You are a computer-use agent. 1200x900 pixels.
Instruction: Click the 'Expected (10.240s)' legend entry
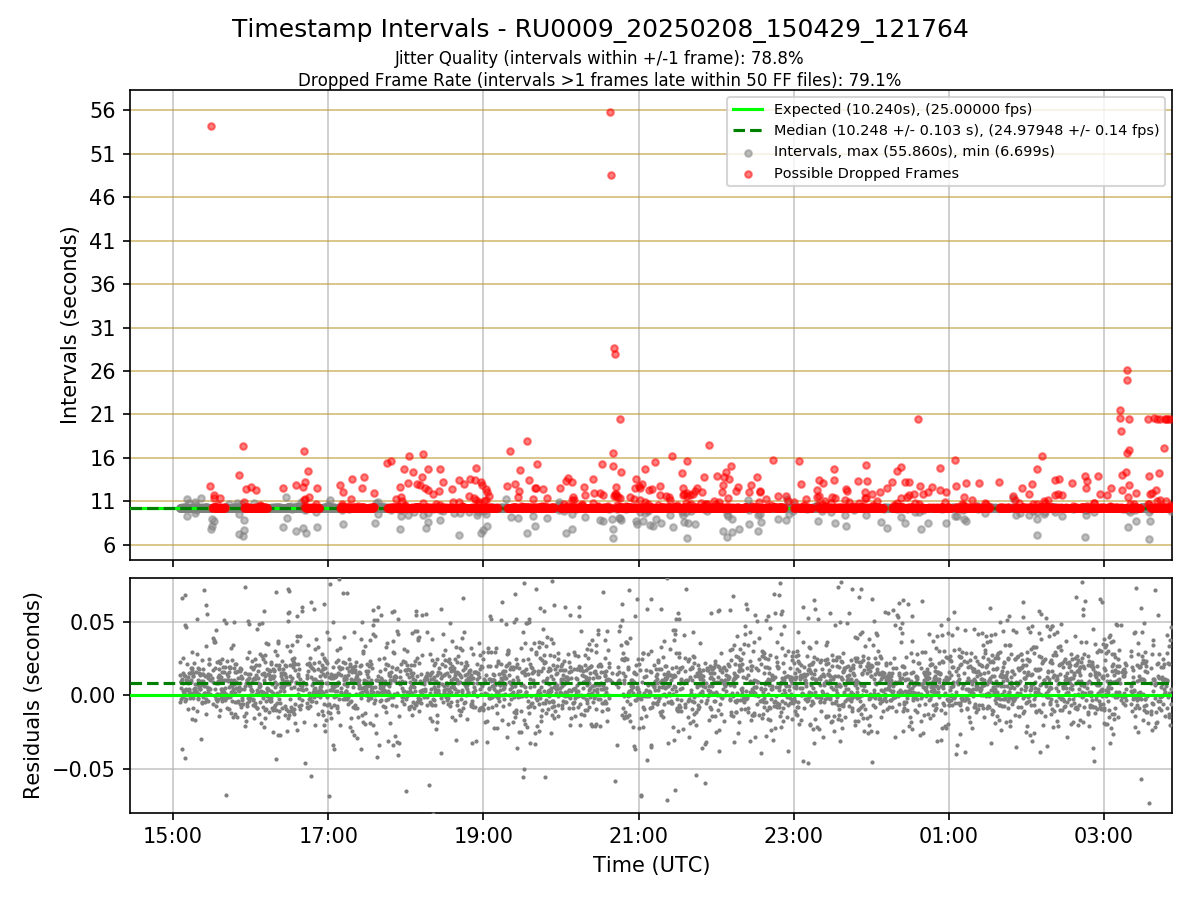pyautogui.click(x=903, y=109)
